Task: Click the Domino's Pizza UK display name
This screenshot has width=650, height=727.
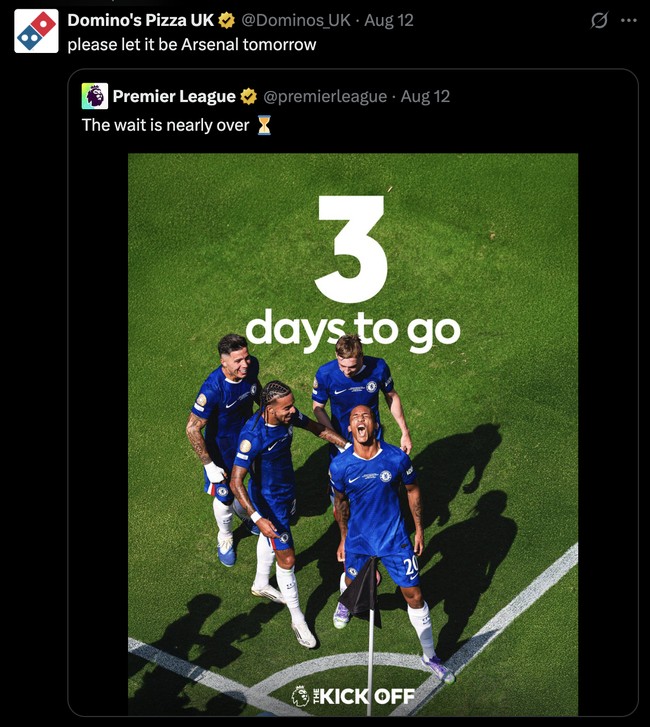Action: coord(140,20)
